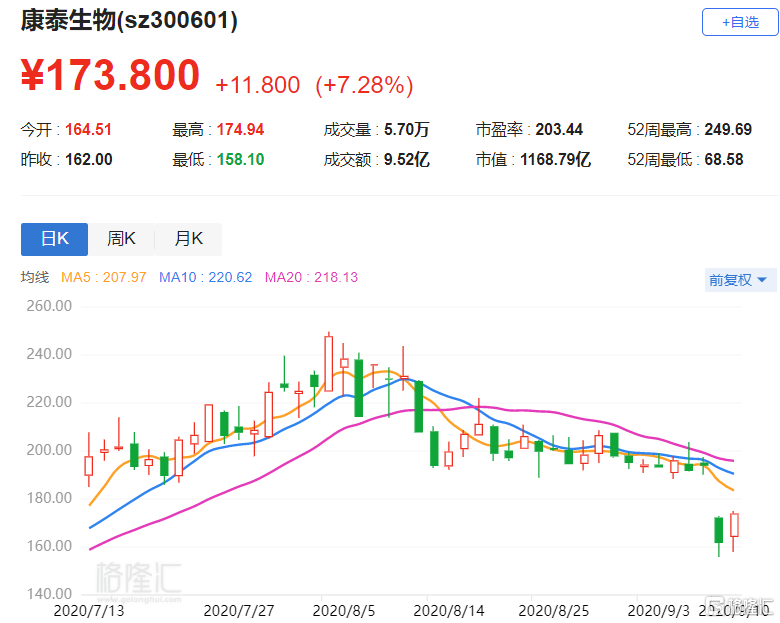
Task: Click the price change +11.800 value
Action: point(258,85)
